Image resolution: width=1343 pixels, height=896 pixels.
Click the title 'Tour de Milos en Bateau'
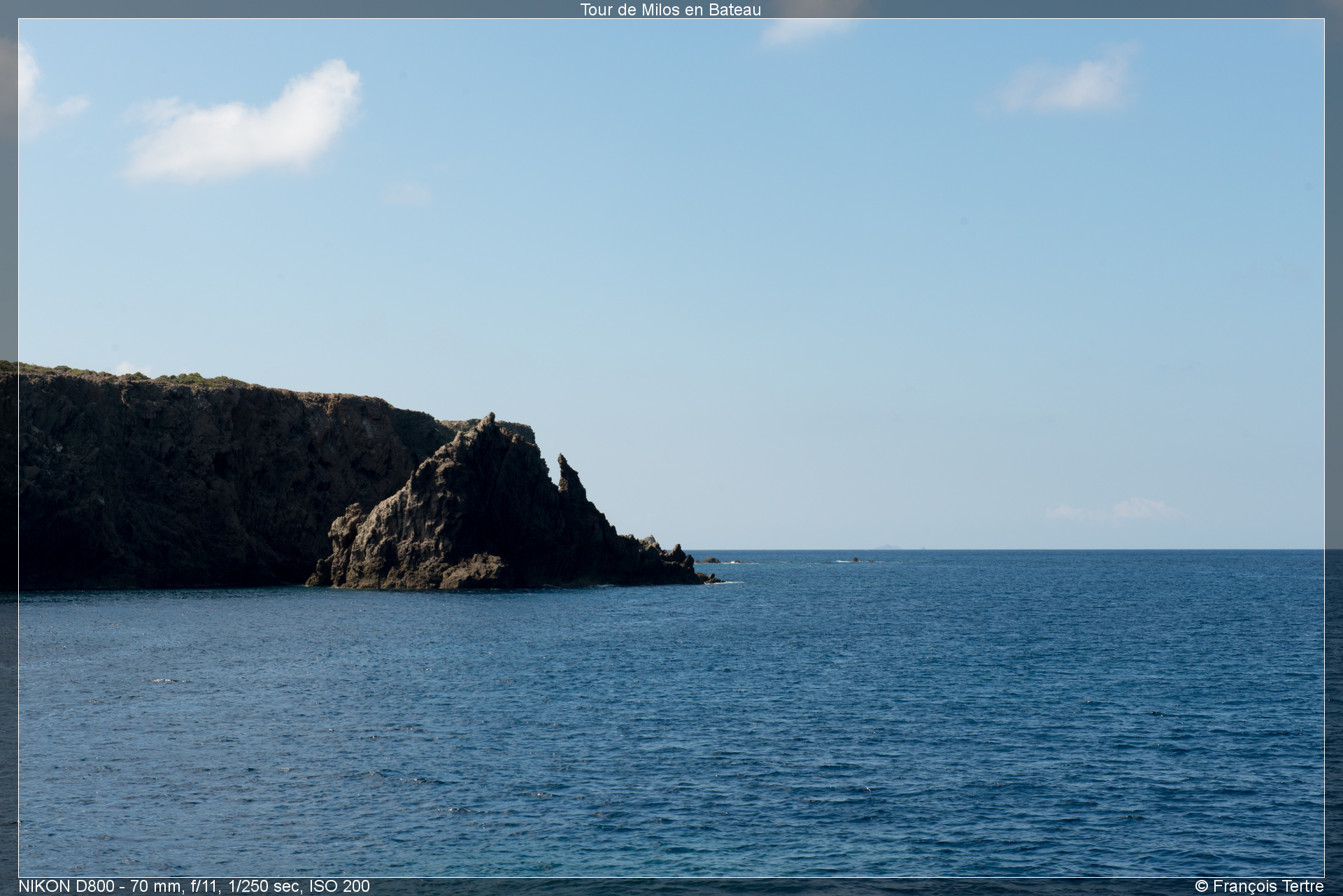pyautogui.click(x=670, y=10)
